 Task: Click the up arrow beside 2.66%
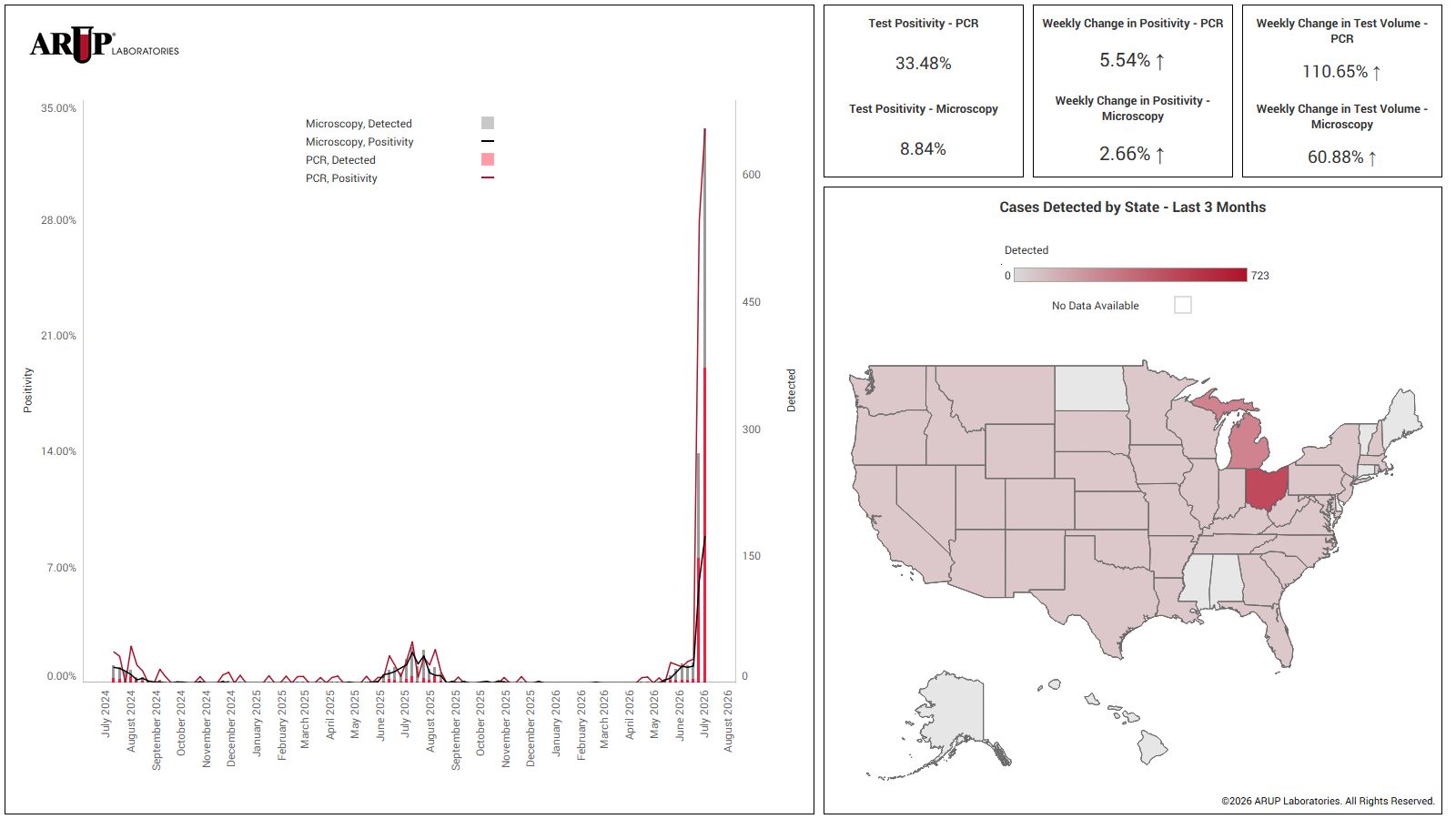tap(1160, 155)
